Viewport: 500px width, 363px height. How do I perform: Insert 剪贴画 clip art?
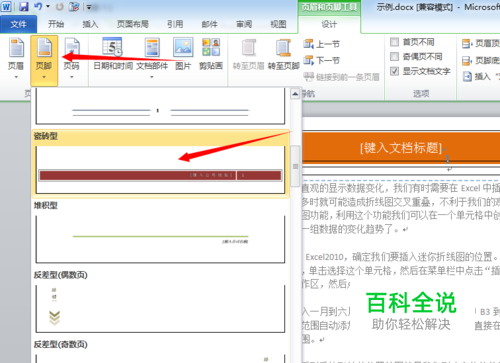point(211,54)
